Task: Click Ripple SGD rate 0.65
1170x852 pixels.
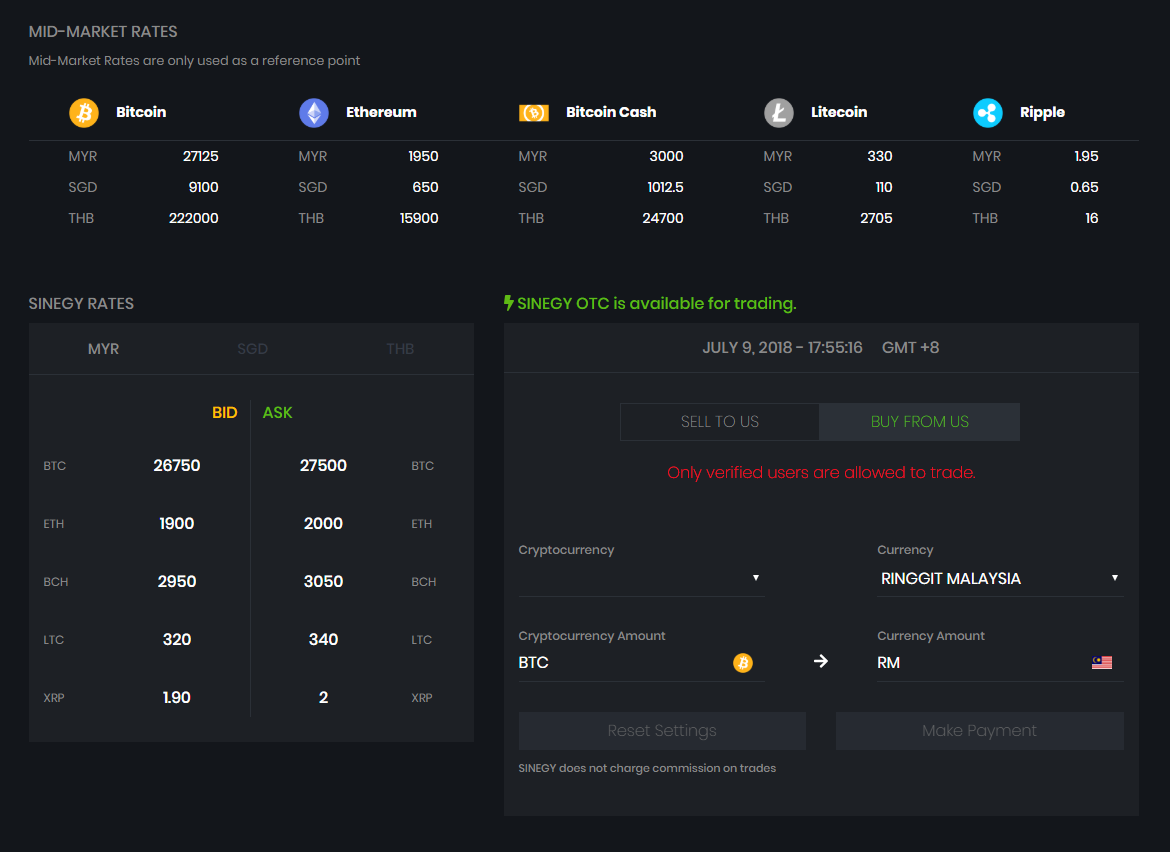Action: tap(1084, 187)
